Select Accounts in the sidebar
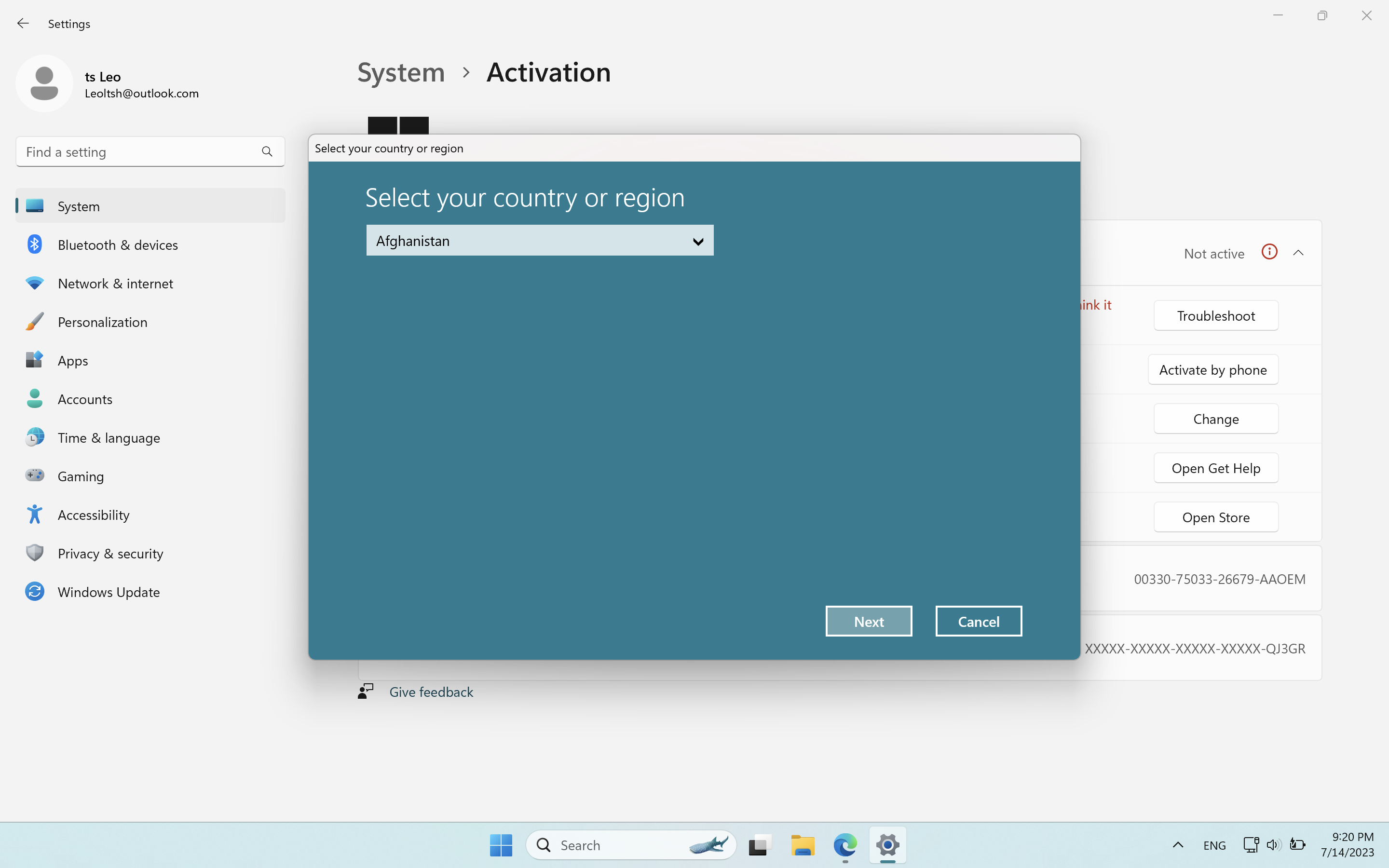This screenshot has height=868, width=1389. click(85, 400)
